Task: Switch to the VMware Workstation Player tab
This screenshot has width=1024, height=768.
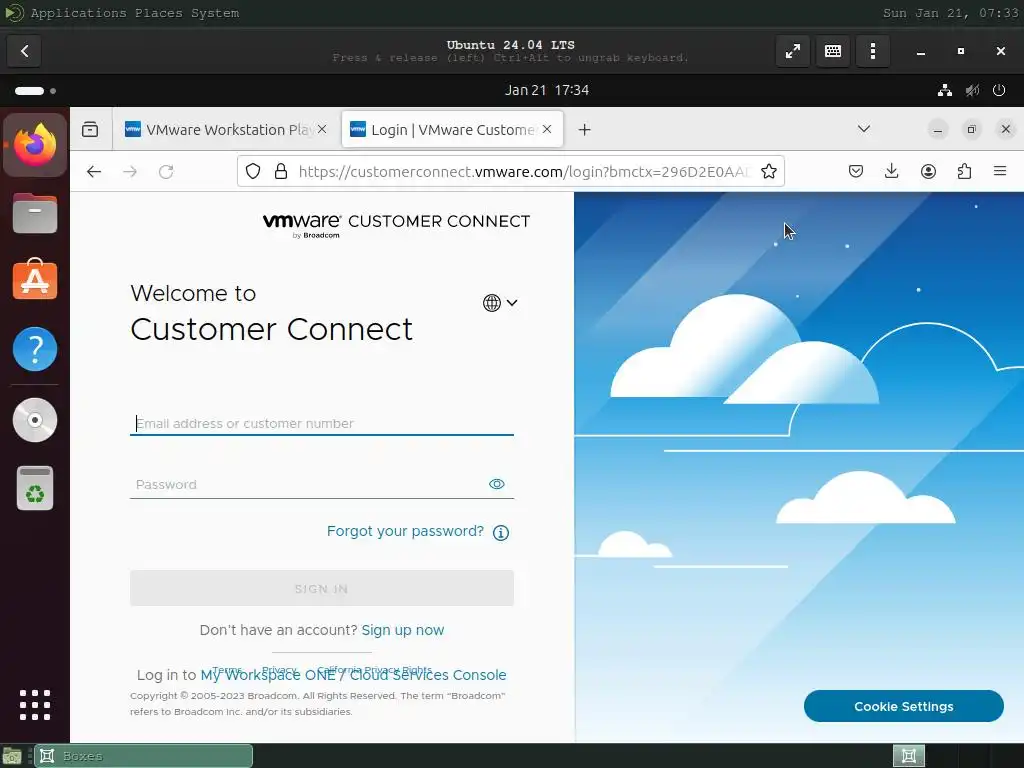Action: (228, 129)
